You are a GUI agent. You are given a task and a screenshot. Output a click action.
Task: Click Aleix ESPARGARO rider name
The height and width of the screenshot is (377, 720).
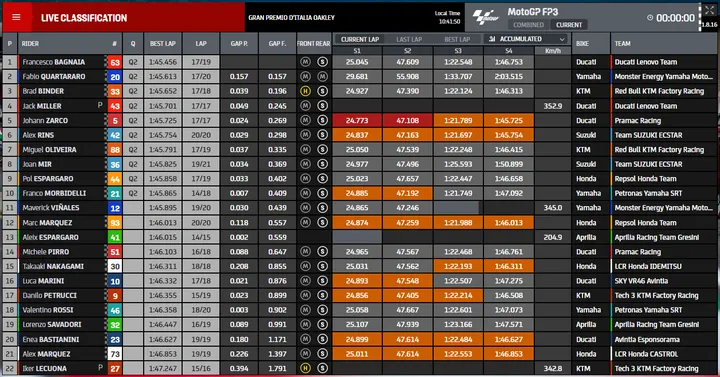coord(50,237)
